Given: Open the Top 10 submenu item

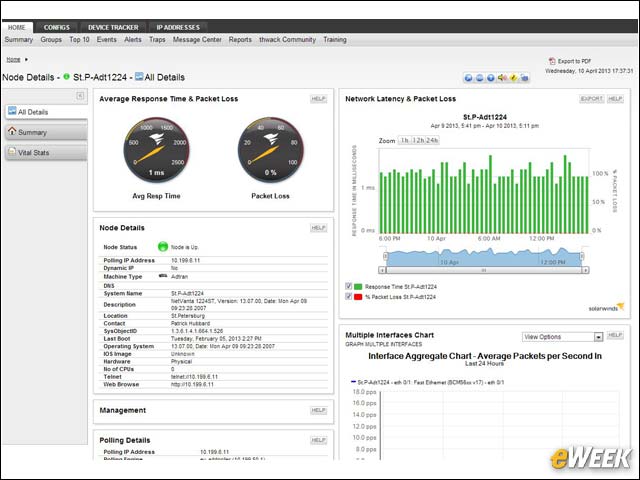Looking at the screenshot, I should click(x=79, y=40).
